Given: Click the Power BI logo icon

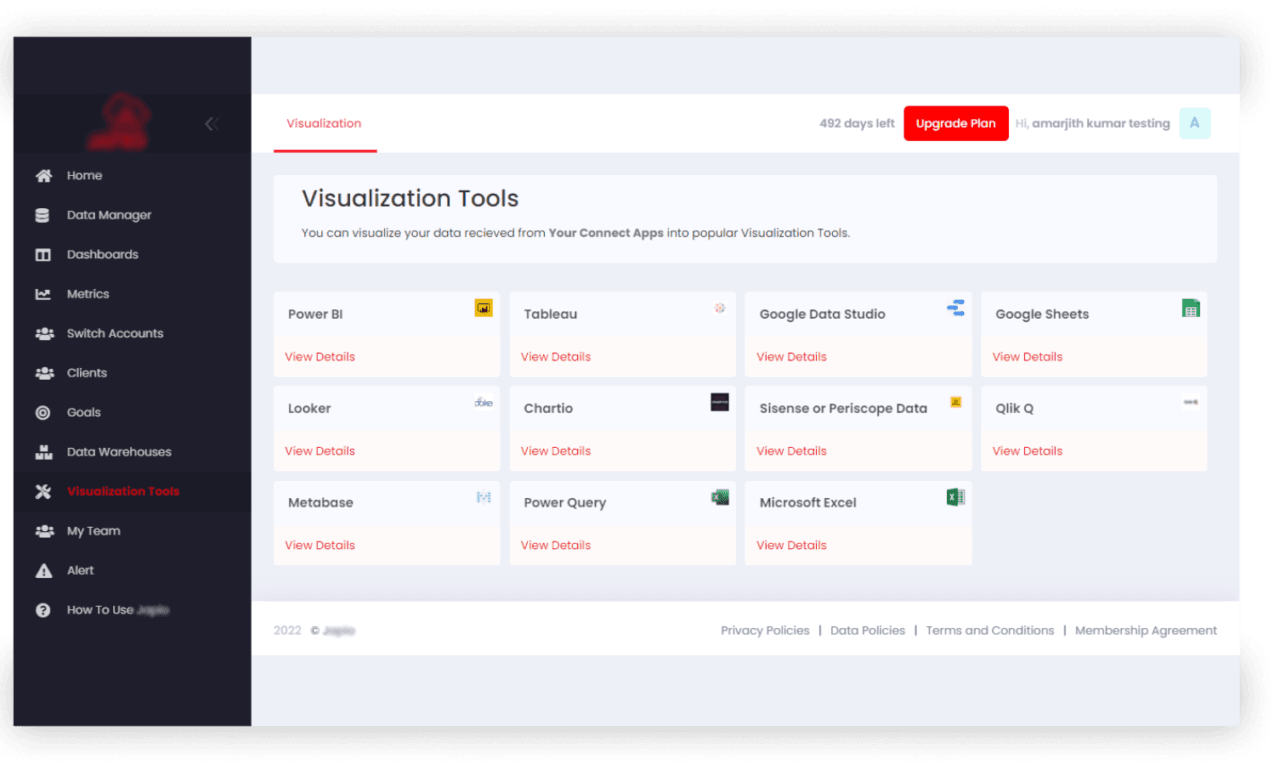Looking at the screenshot, I should coord(484,308).
